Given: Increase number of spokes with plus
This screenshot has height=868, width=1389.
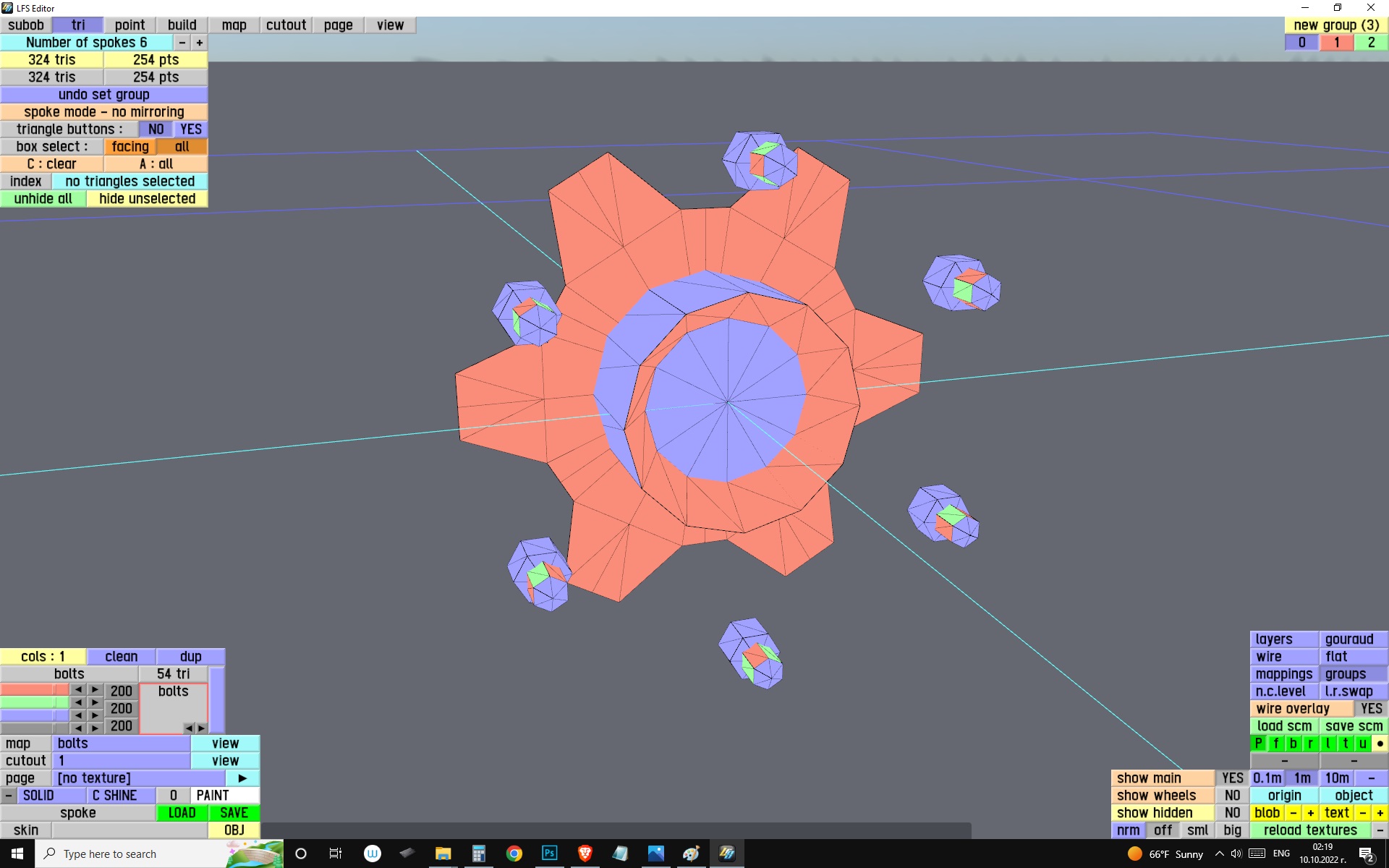Looking at the screenshot, I should coord(200,43).
